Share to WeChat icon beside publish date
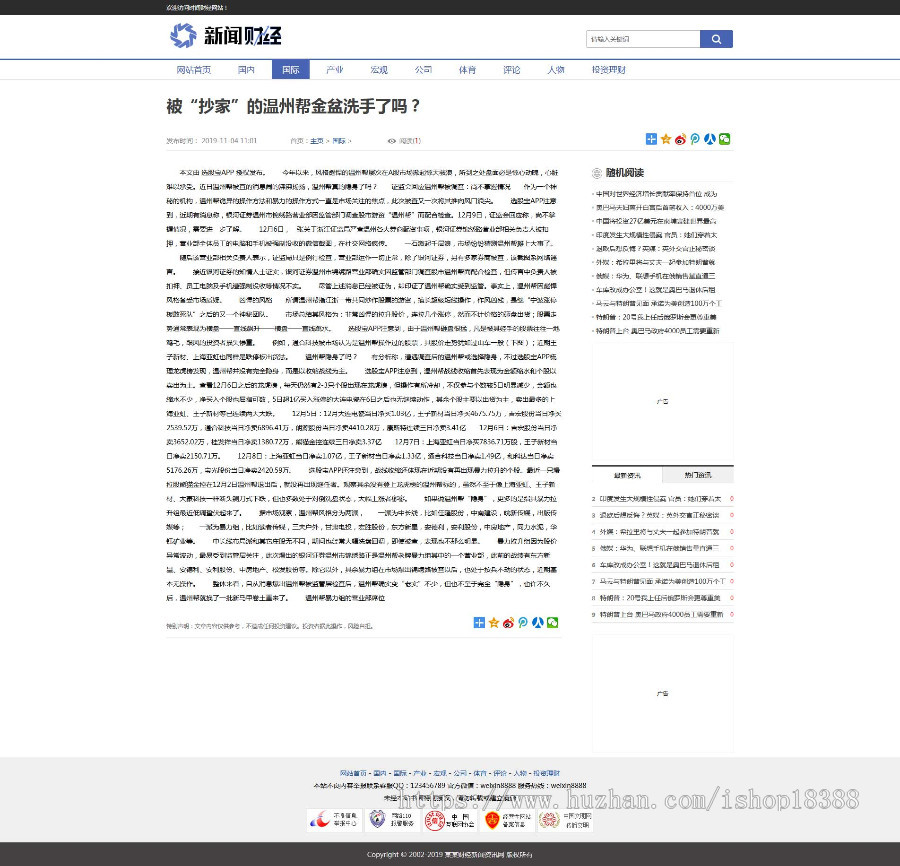The image size is (900, 866). pos(724,139)
